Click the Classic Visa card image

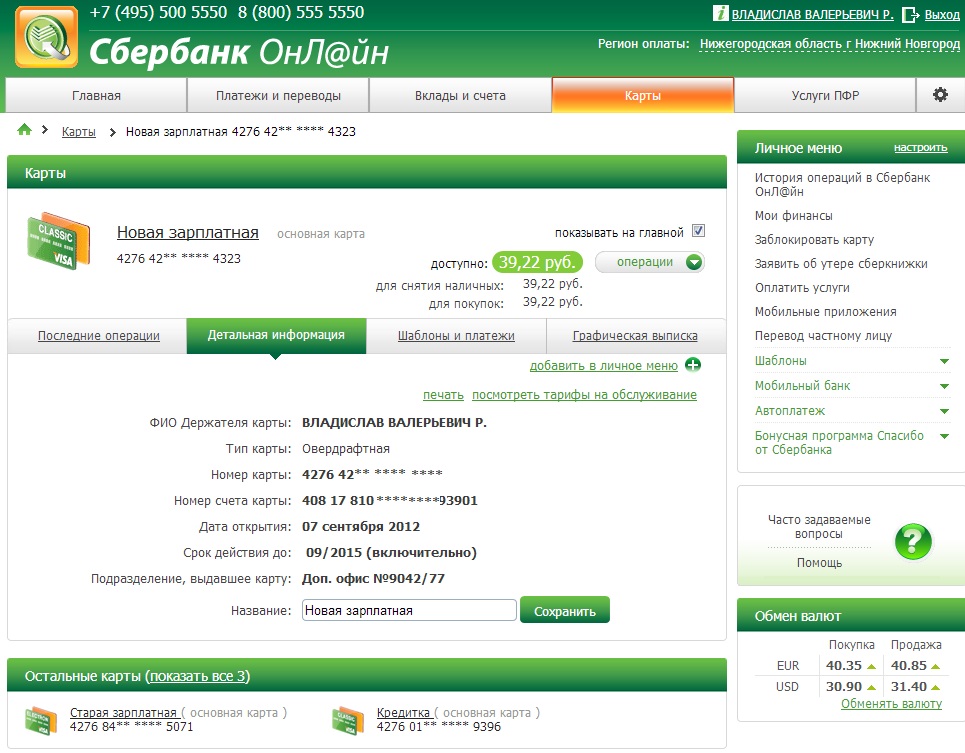59,241
